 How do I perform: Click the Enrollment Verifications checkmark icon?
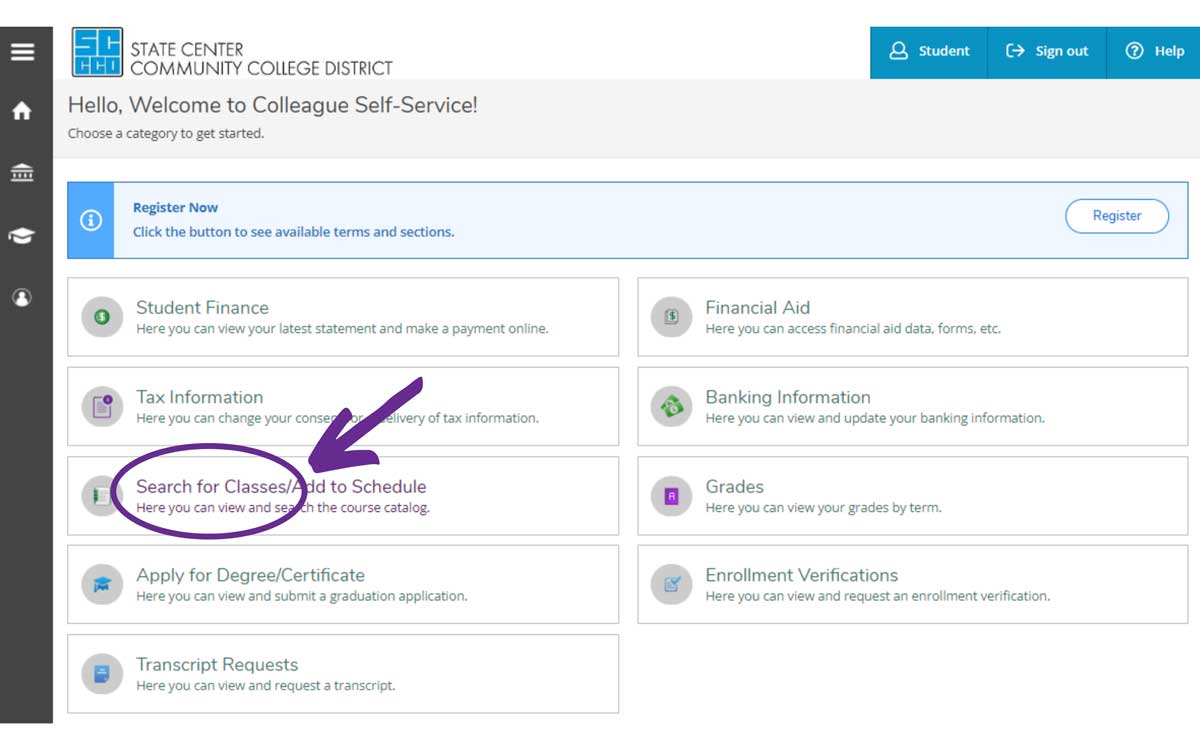[671, 585]
